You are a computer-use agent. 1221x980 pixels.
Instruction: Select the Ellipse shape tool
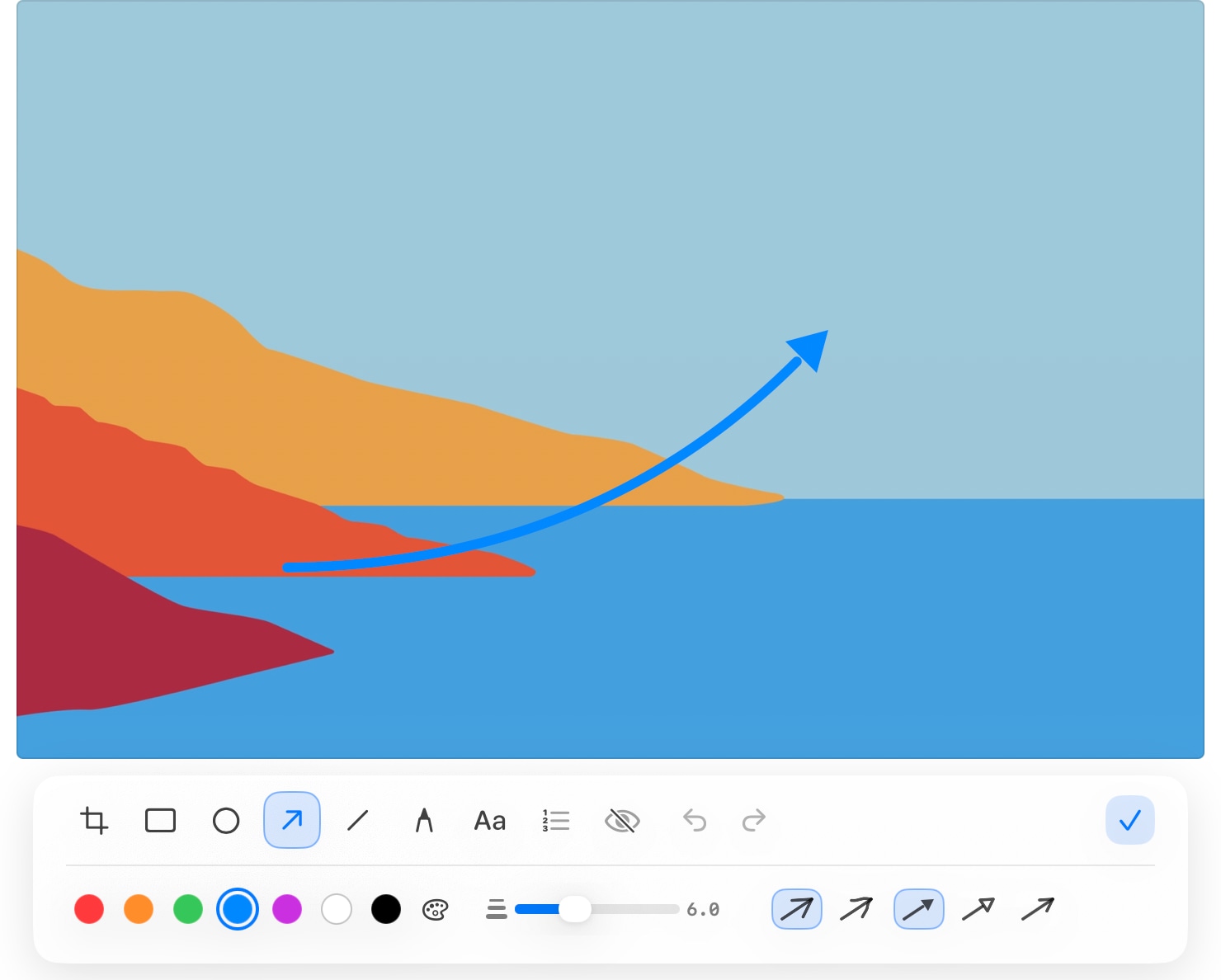[x=226, y=821]
